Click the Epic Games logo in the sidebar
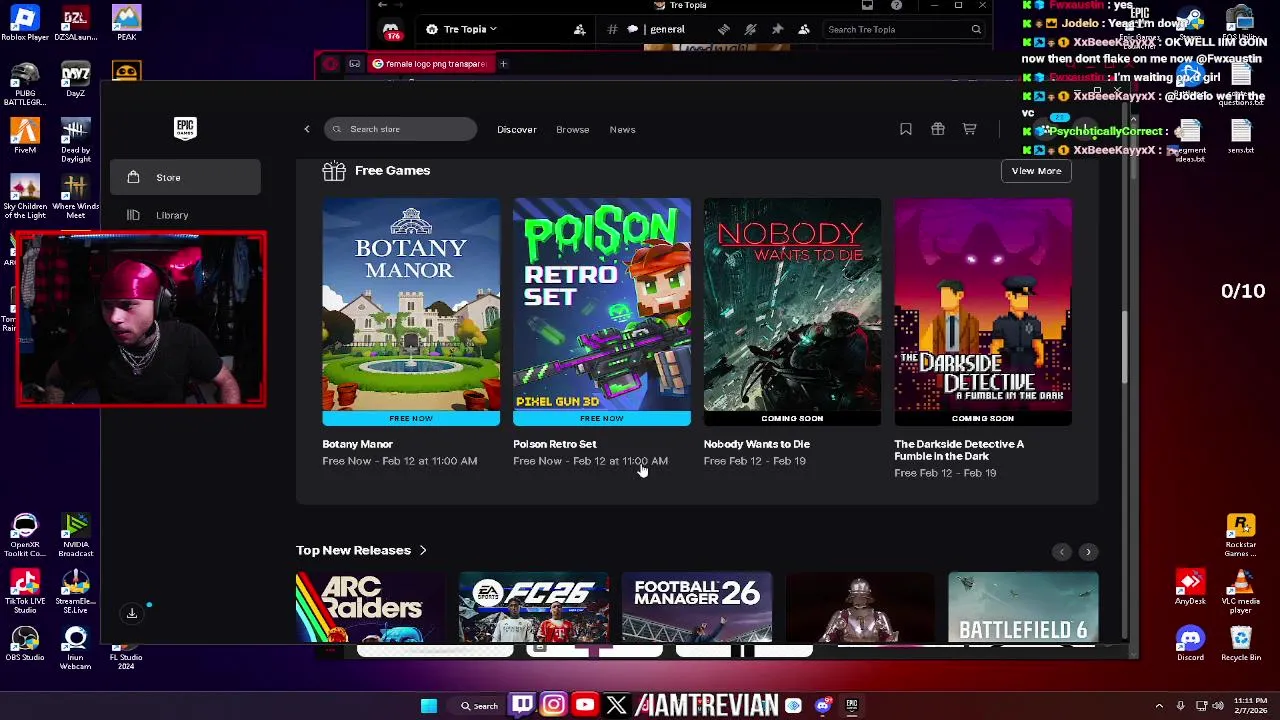The image size is (1280, 720). click(x=185, y=128)
